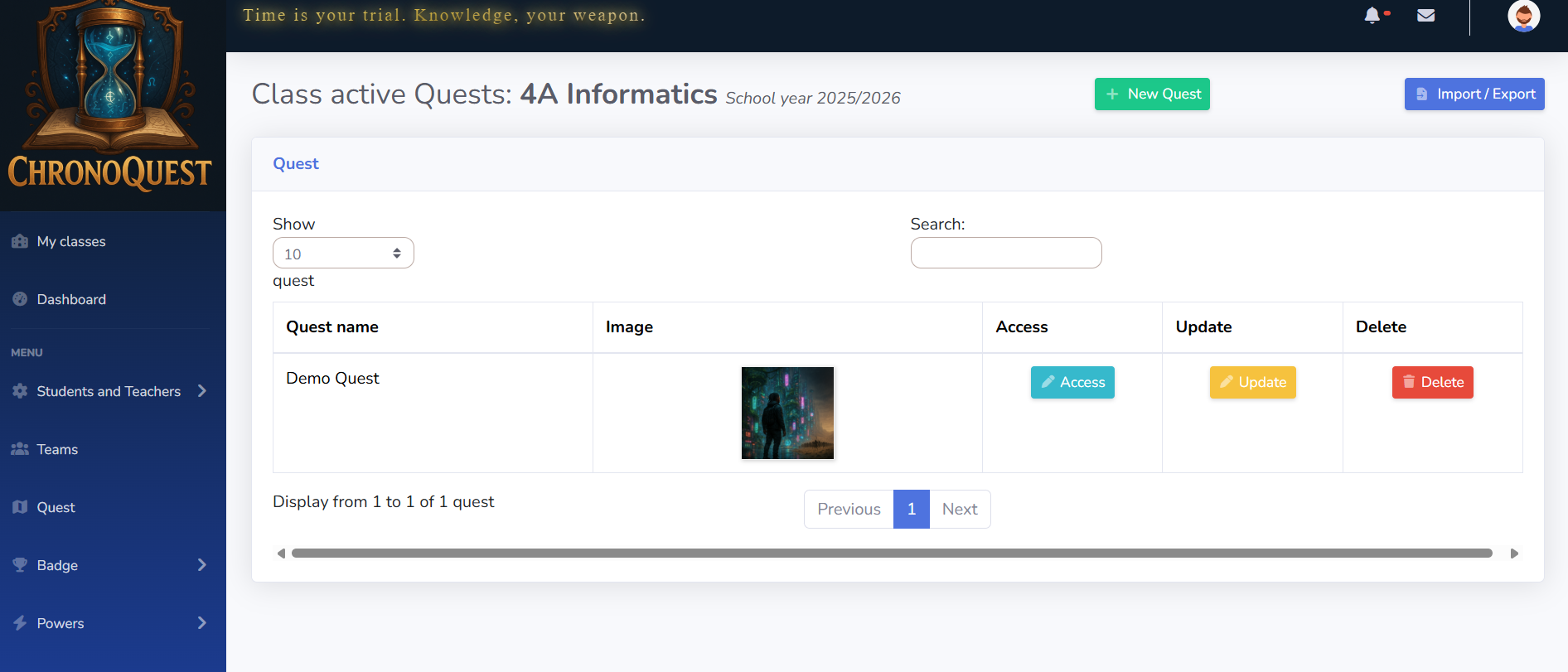Select page 1 in pagination

pyautogui.click(x=912, y=509)
